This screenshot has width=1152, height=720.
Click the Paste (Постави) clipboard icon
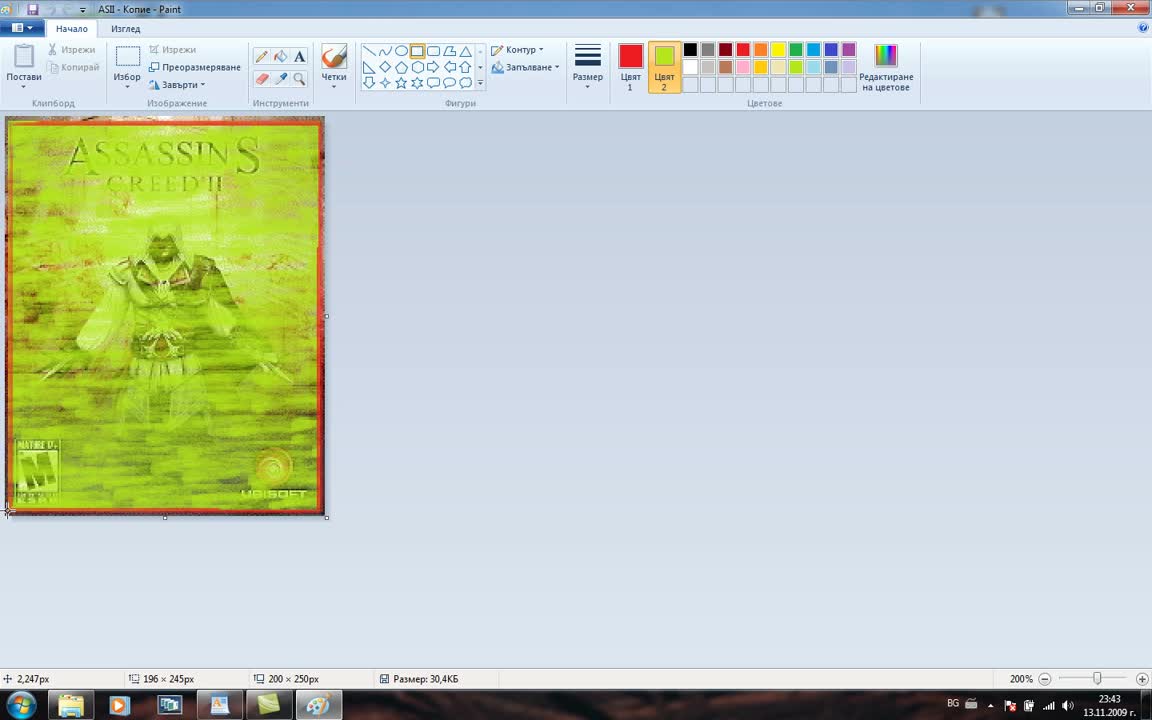coord(24,57)
